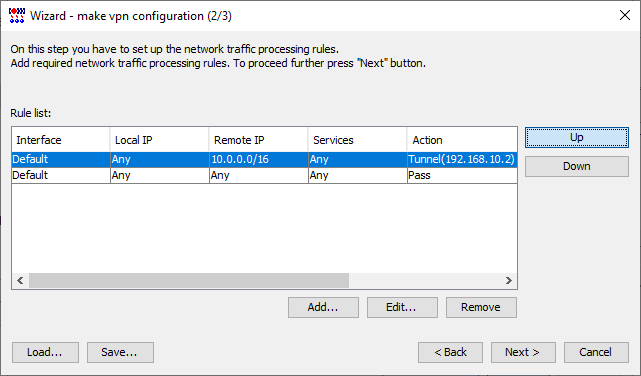Click the wizard app icon in title bar
Viewport: 641px width, 376px height.
click(x=17, y=16)
